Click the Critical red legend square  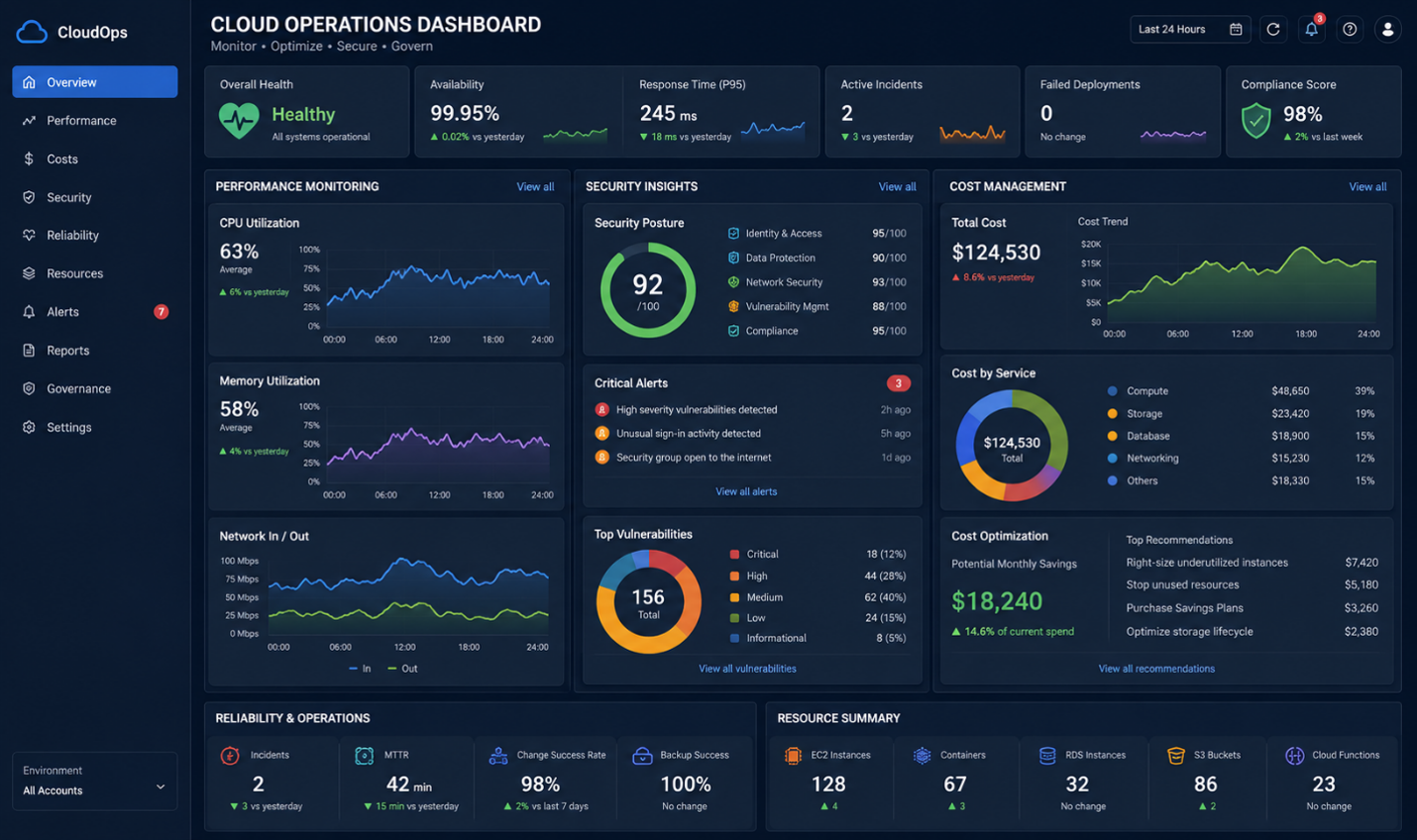[x=734, y=555]
